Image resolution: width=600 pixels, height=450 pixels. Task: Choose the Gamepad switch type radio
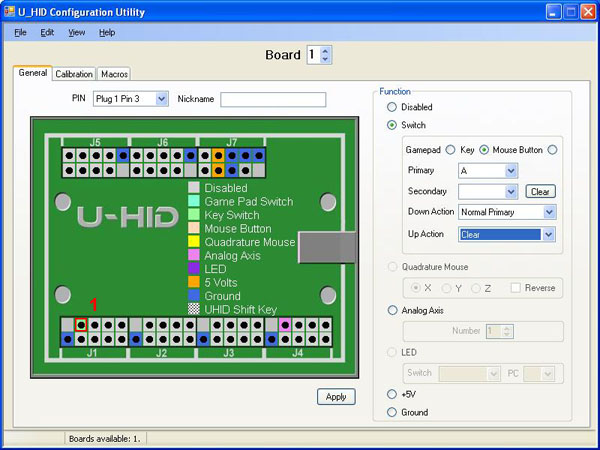[450, 150]
